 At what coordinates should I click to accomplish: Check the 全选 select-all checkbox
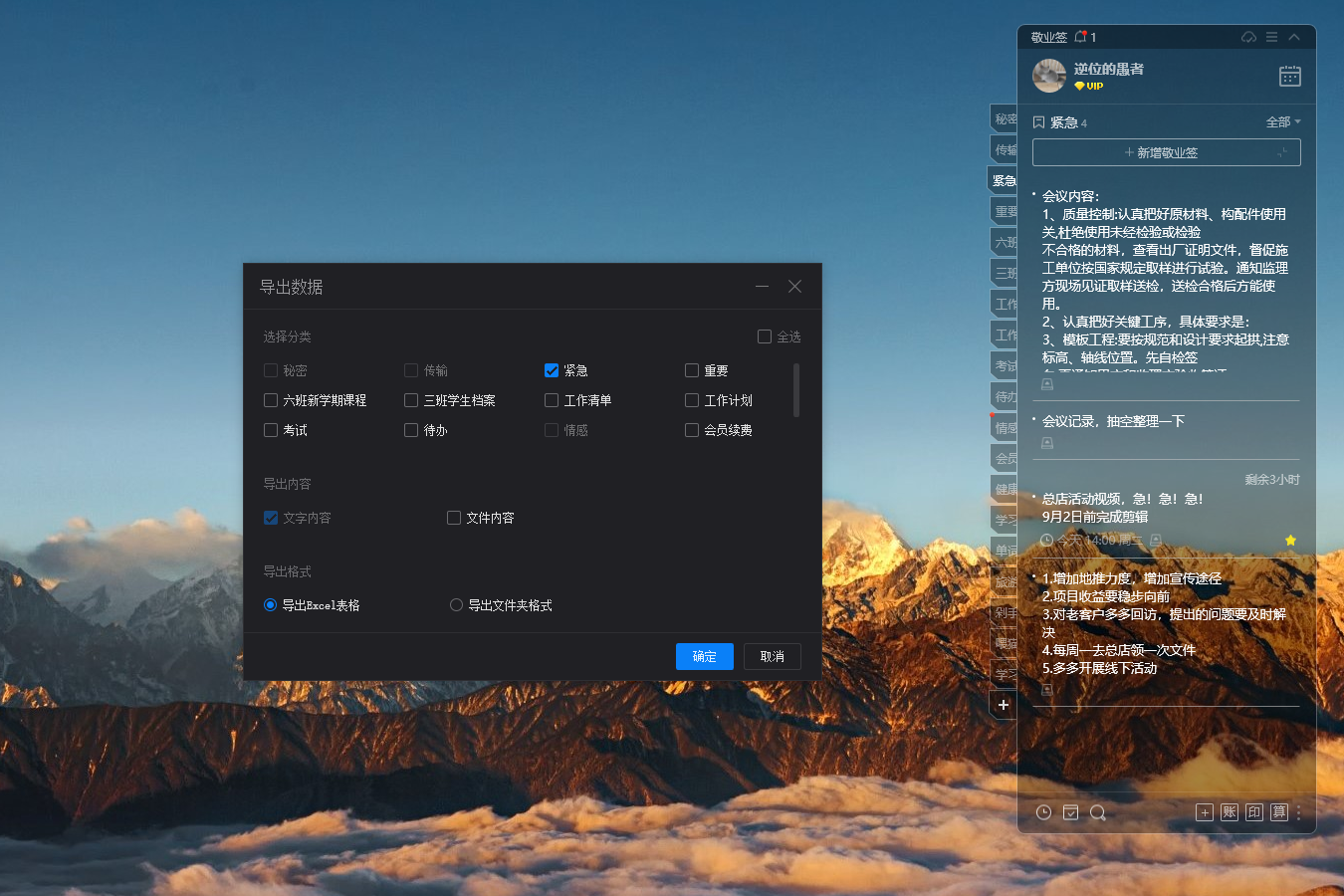(765, 336)
